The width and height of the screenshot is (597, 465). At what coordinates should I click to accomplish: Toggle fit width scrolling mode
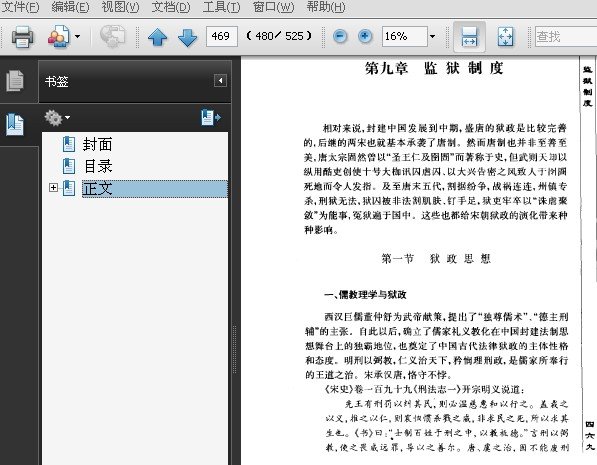tap(469, 37)
